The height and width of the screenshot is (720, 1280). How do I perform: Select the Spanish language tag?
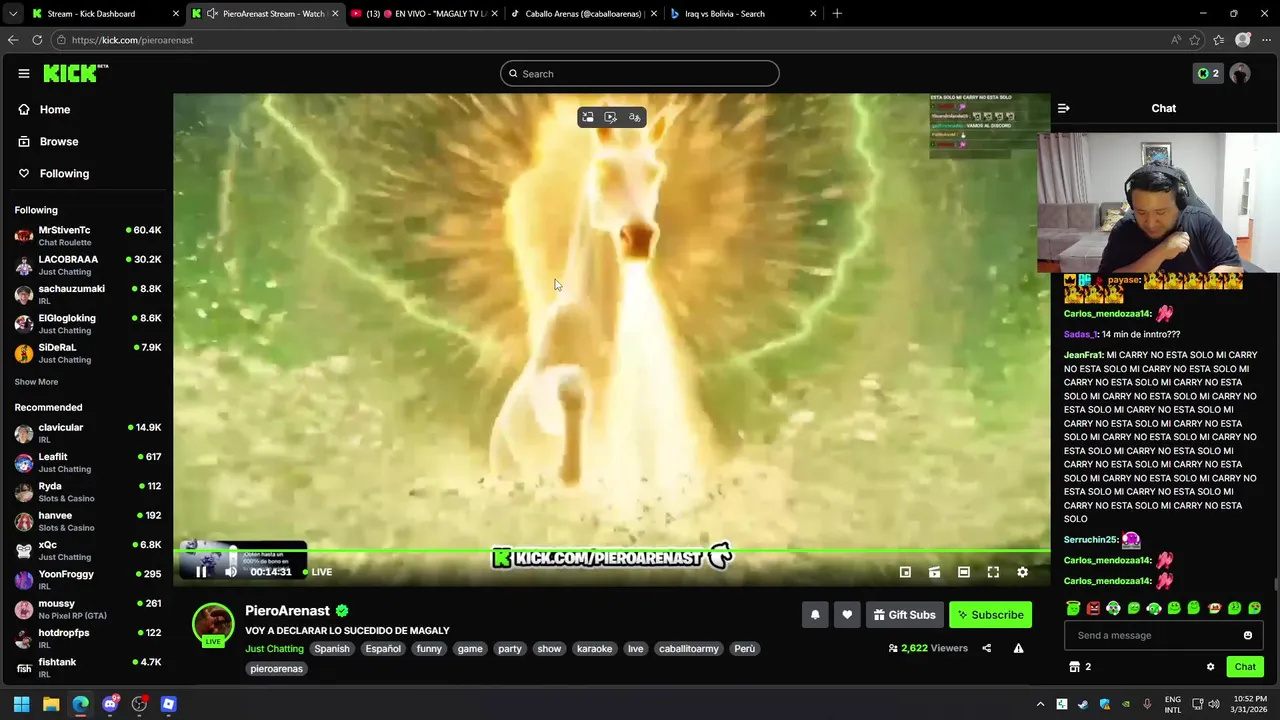tap(332, 649)
